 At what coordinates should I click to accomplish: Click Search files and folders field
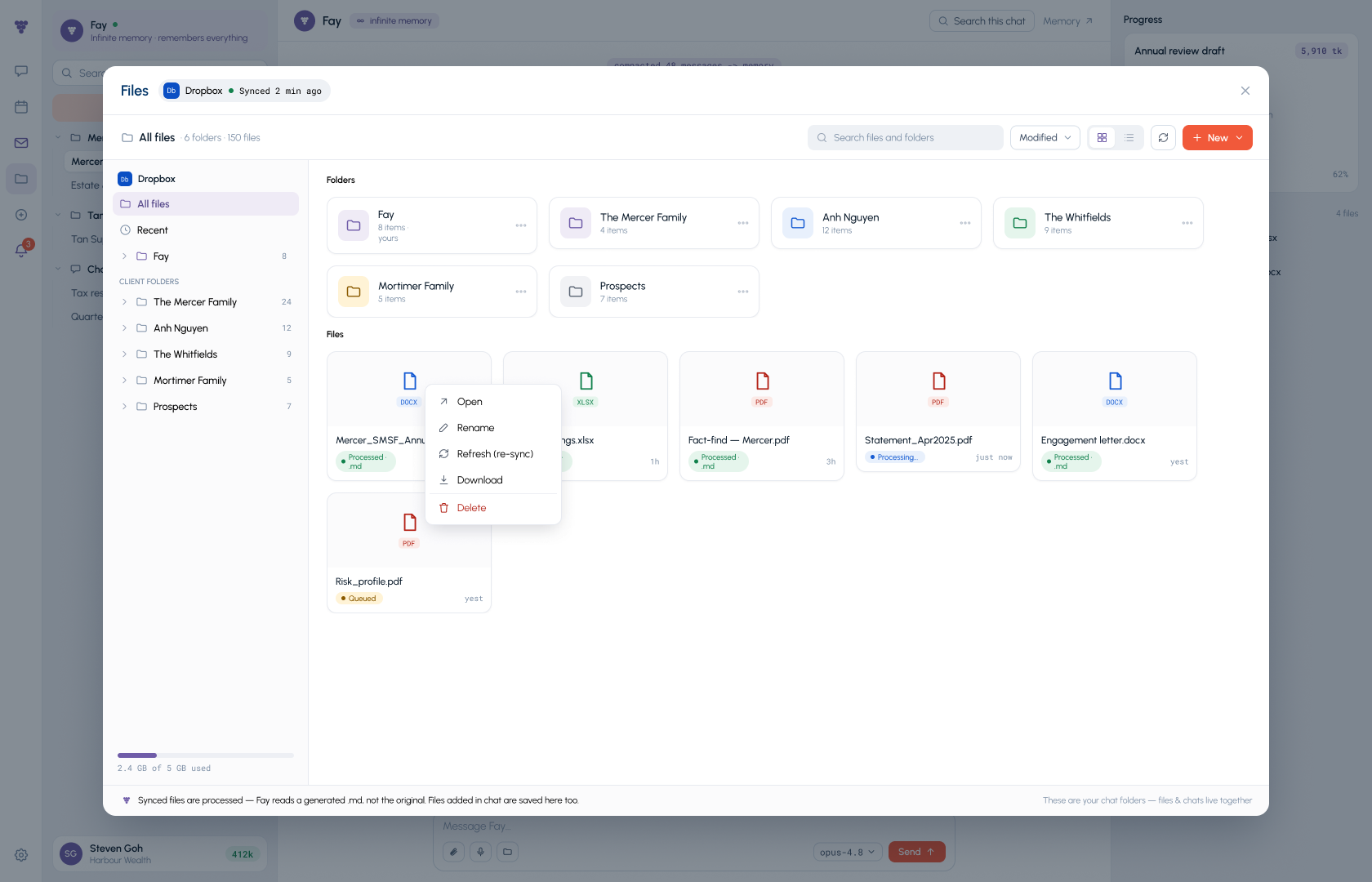click(x=906, y=138)
